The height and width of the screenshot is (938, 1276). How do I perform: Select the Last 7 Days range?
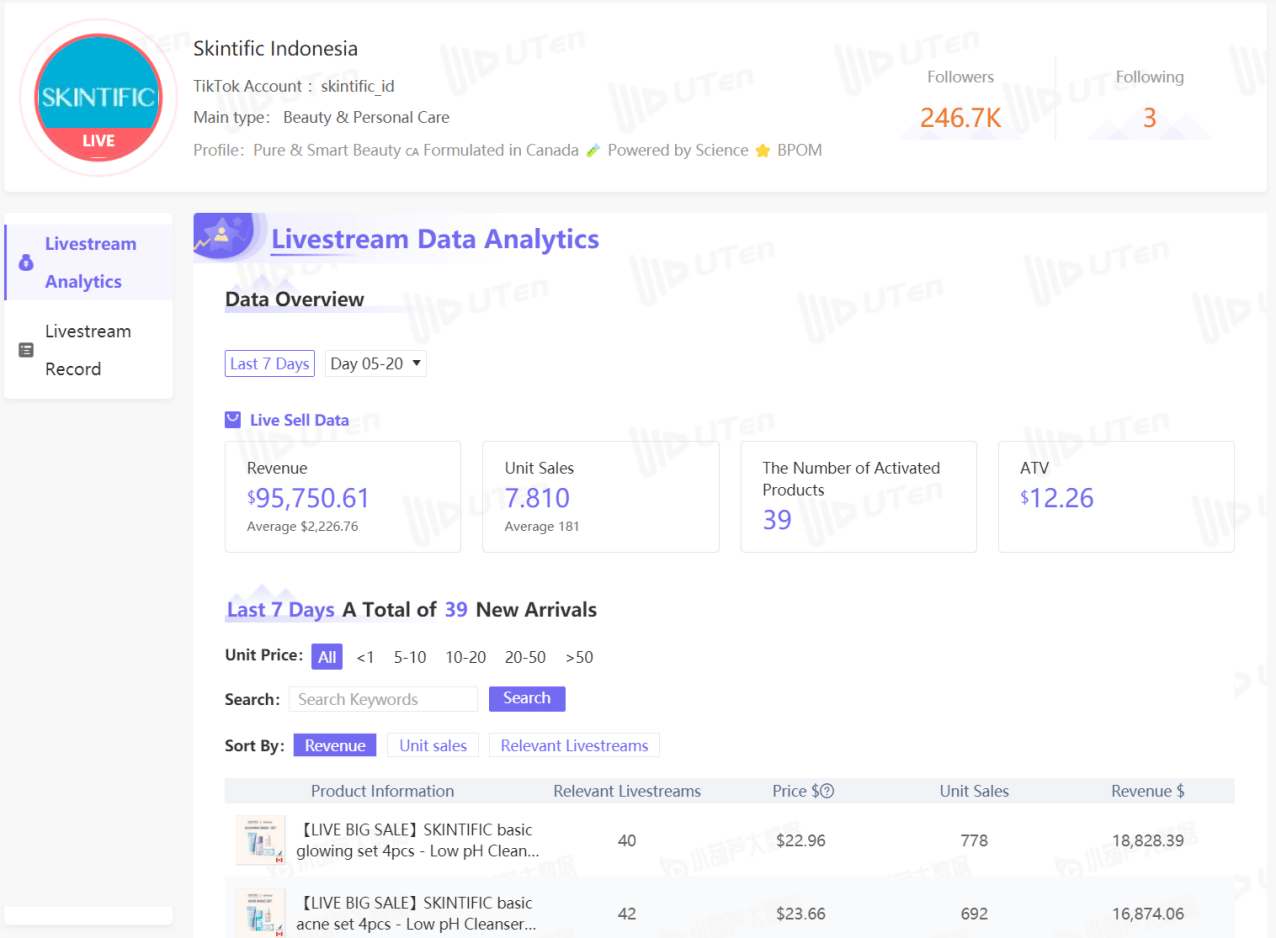click(270, 364)
